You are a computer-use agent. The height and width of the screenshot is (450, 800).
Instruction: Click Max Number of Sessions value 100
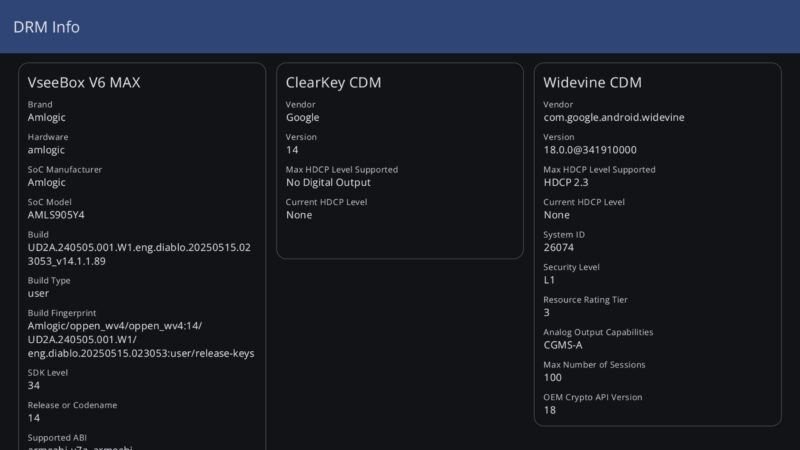553,378
